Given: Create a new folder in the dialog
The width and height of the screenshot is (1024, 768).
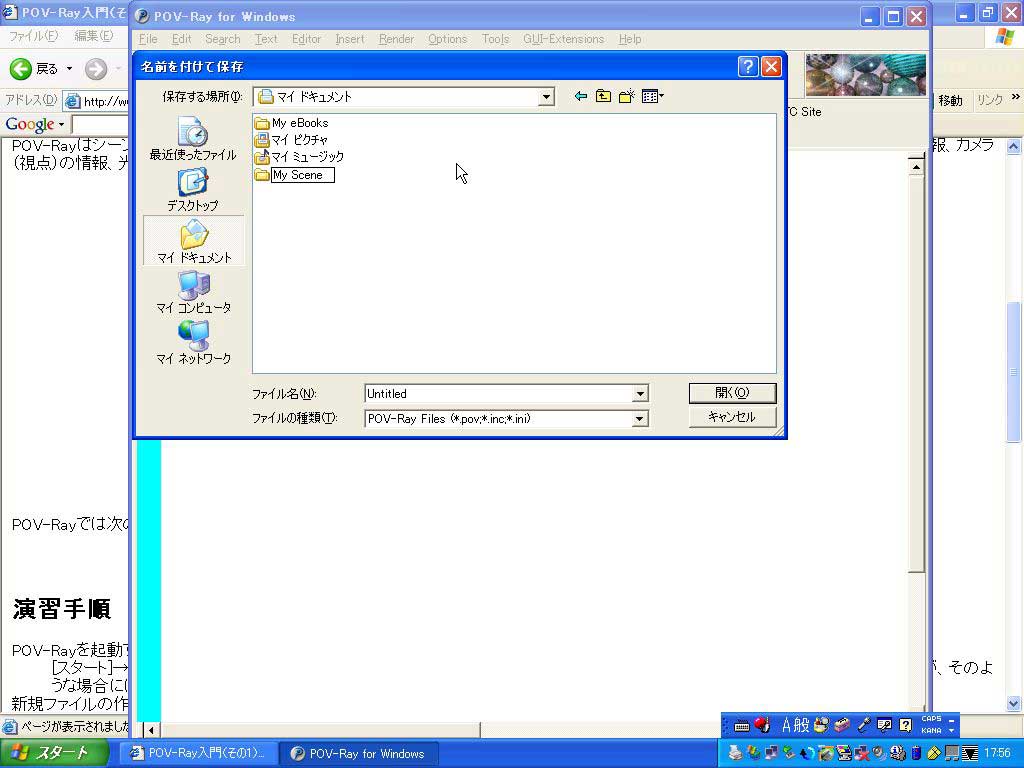Looking at the screenshot, I should [x=627, y=97].
